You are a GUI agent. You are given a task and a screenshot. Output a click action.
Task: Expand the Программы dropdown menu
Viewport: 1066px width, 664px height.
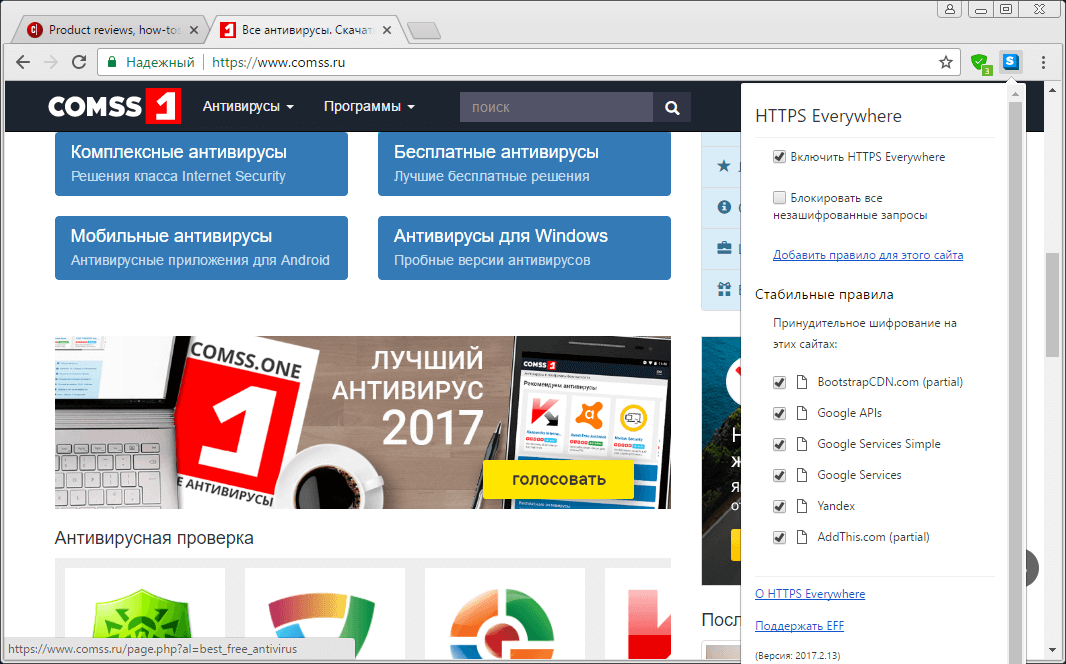point(369,107)
